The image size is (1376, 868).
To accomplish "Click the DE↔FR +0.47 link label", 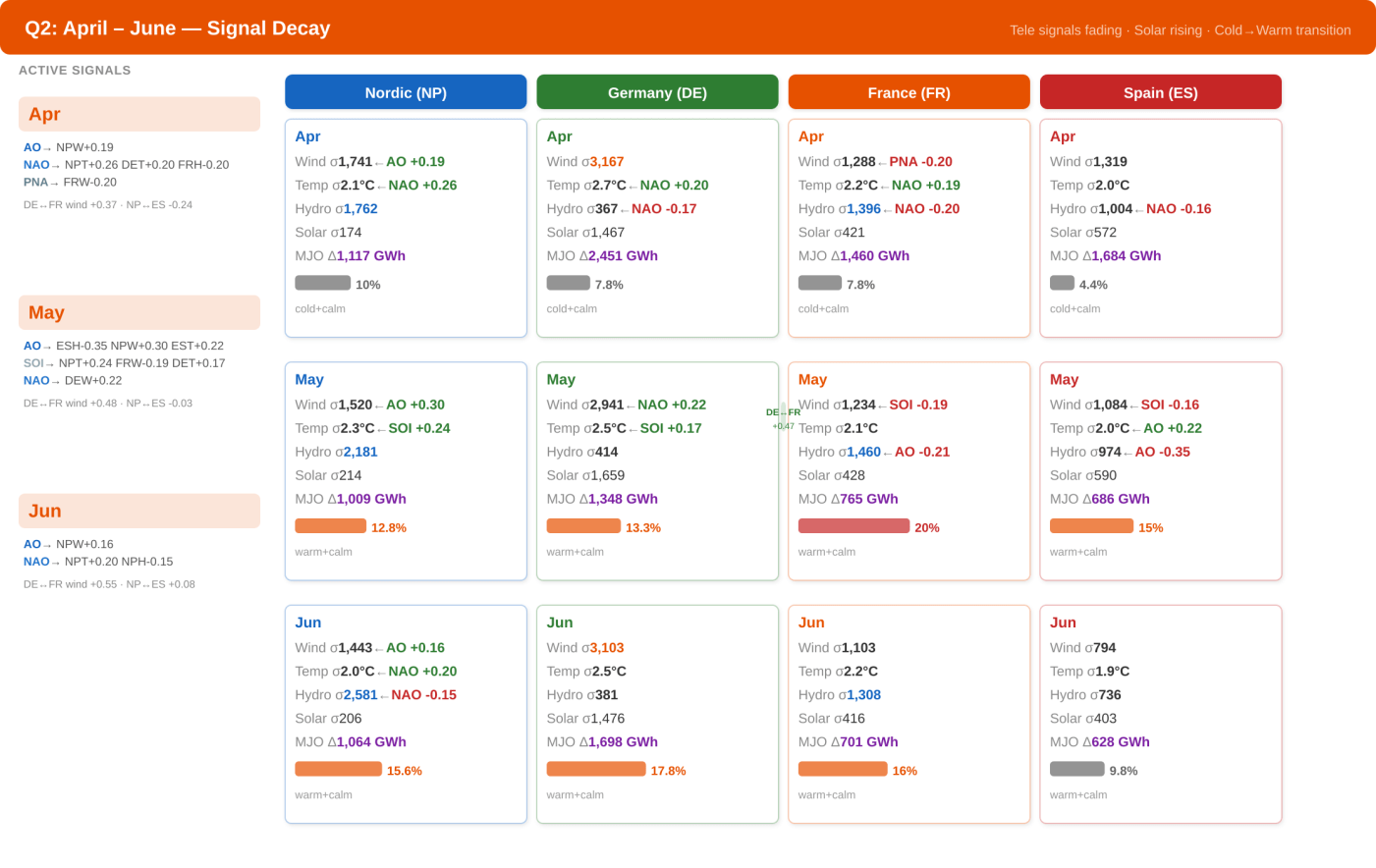I will pos(783,419).
